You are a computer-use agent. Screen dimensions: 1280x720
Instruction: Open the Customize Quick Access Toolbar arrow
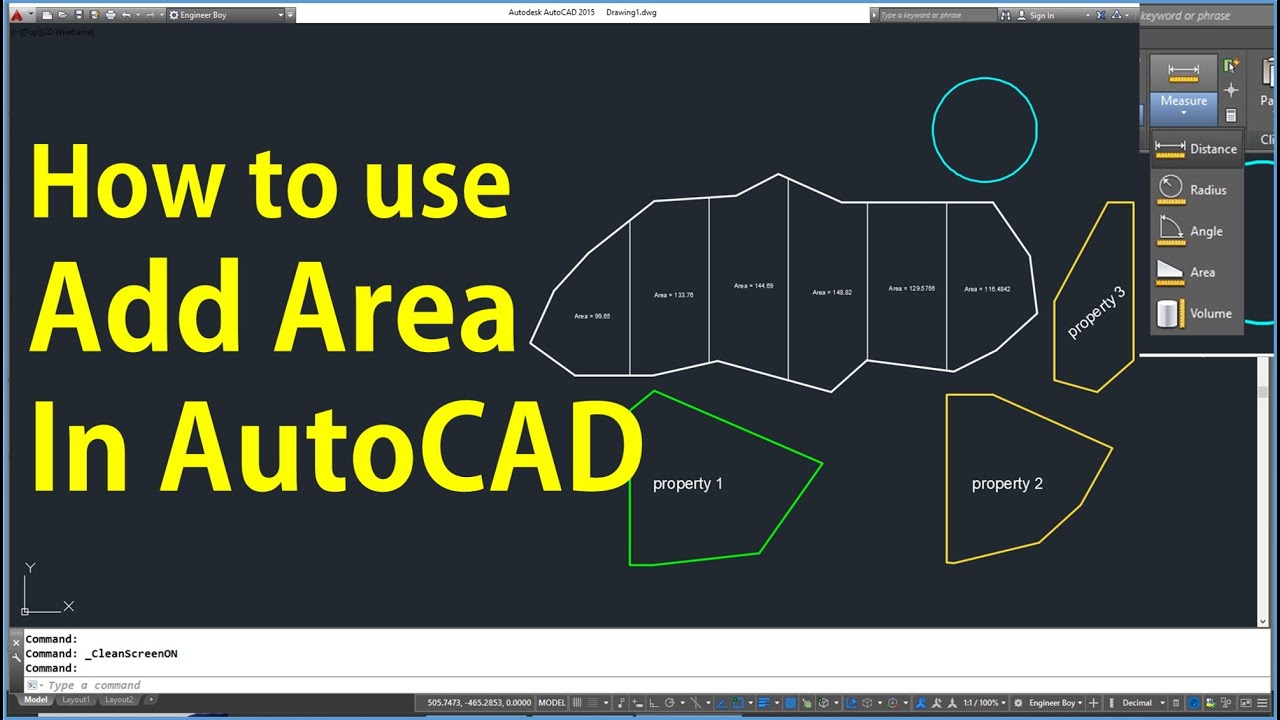click(x=291, y=15)
